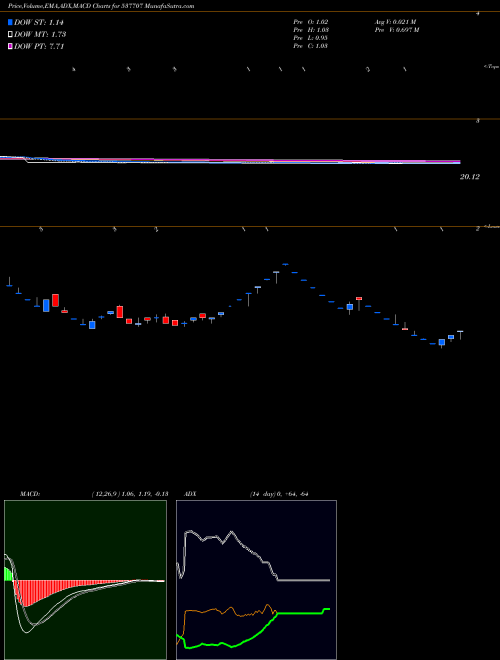
Task: Click the green histogram bars in MACD panel
Action: tap(8, 574)
